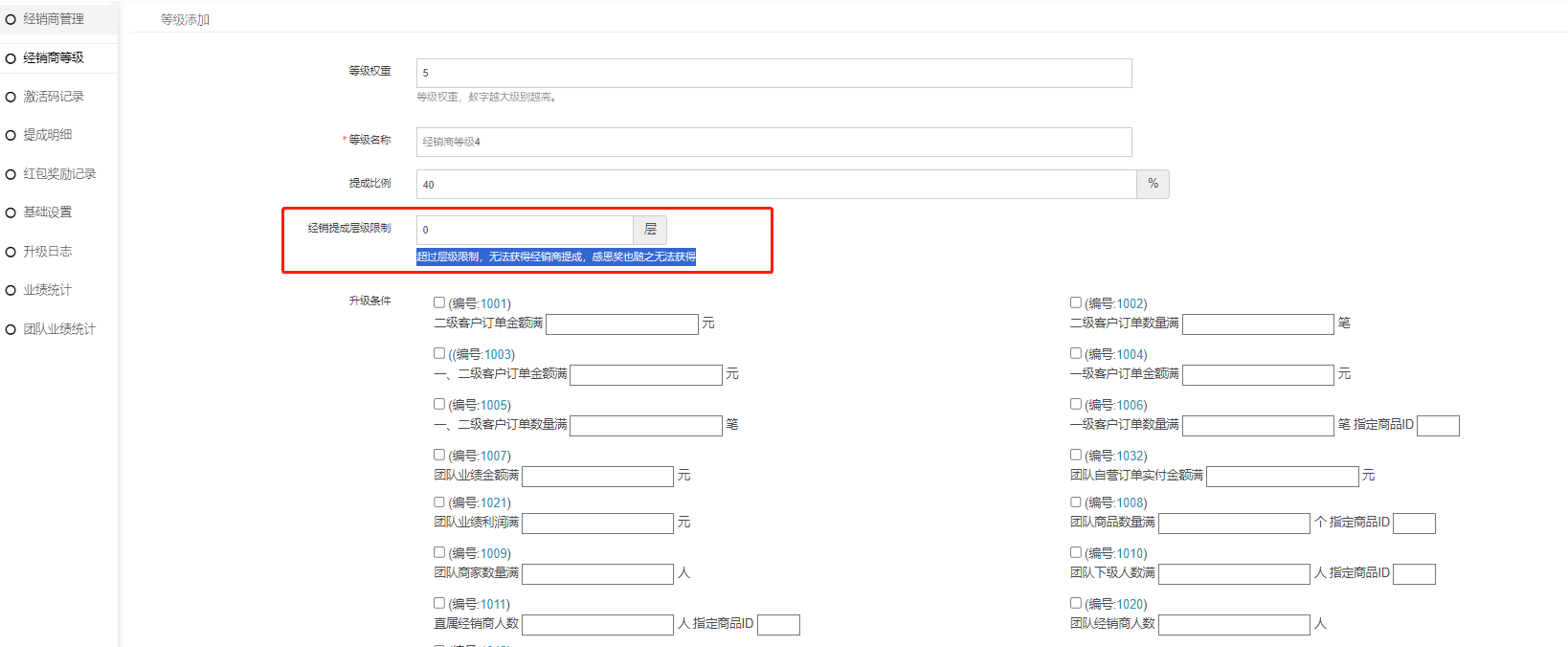Check the 编号:1001 upgrade condition checkbox
Image resolution: width=1568 pixels, height=647 pixels.
(x=439, y=302)
